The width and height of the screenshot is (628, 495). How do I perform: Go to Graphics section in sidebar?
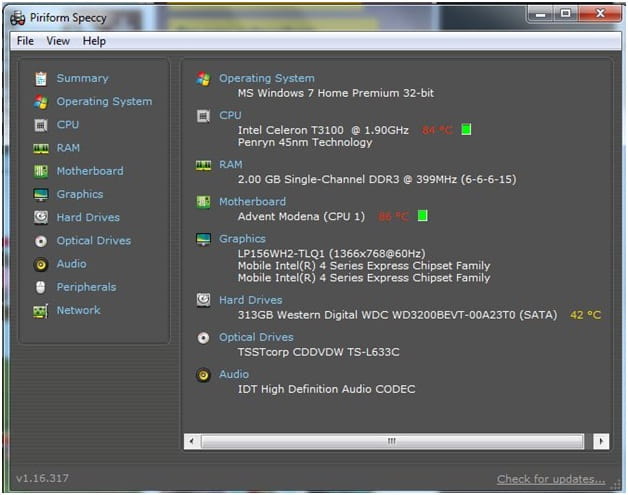[x=80, y=194]
